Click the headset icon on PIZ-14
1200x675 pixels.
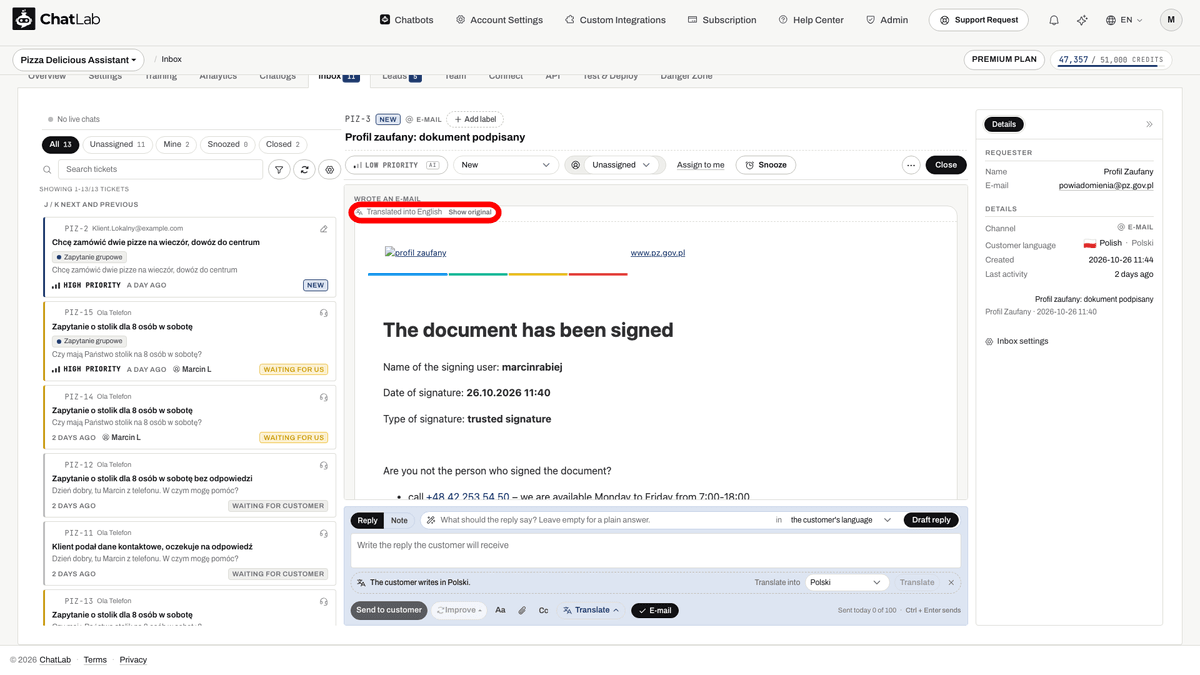coord(323,397)
